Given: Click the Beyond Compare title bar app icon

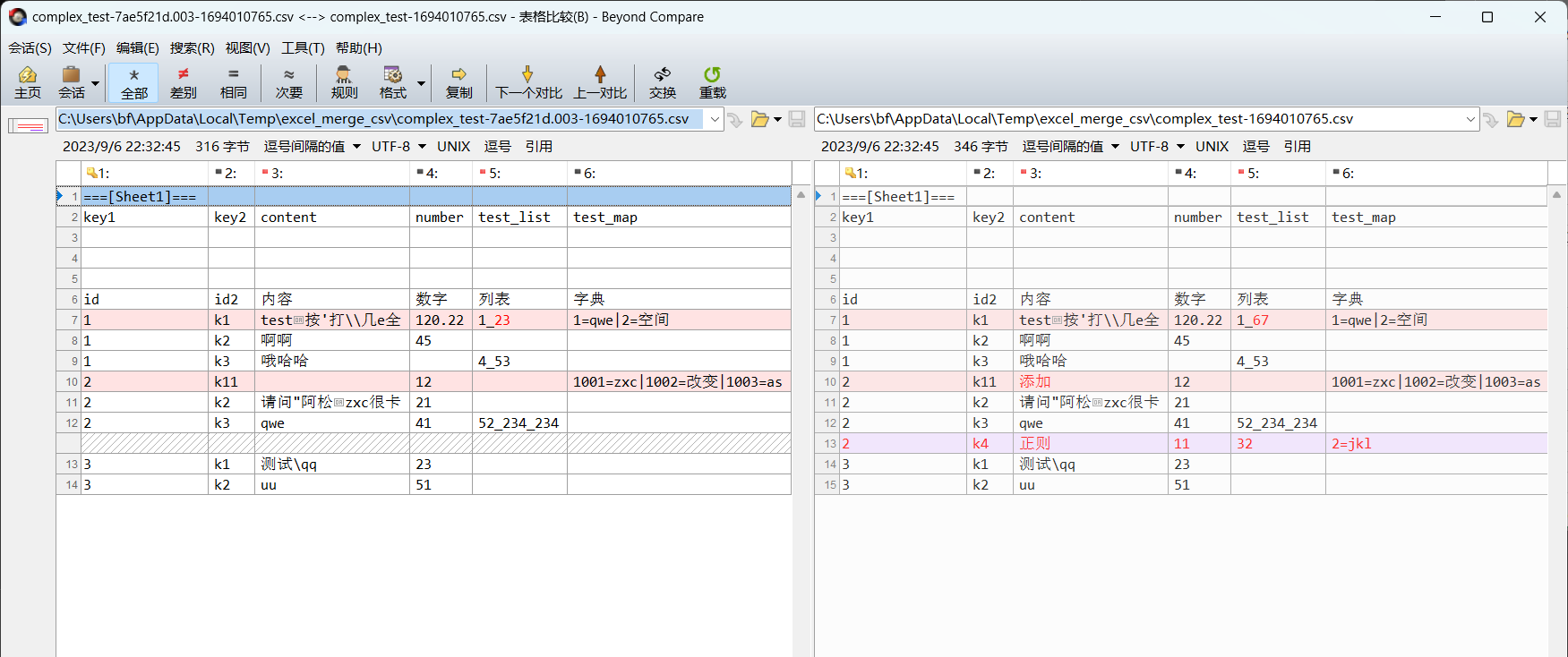Looking at the screenshot, I should click(17, 17).
